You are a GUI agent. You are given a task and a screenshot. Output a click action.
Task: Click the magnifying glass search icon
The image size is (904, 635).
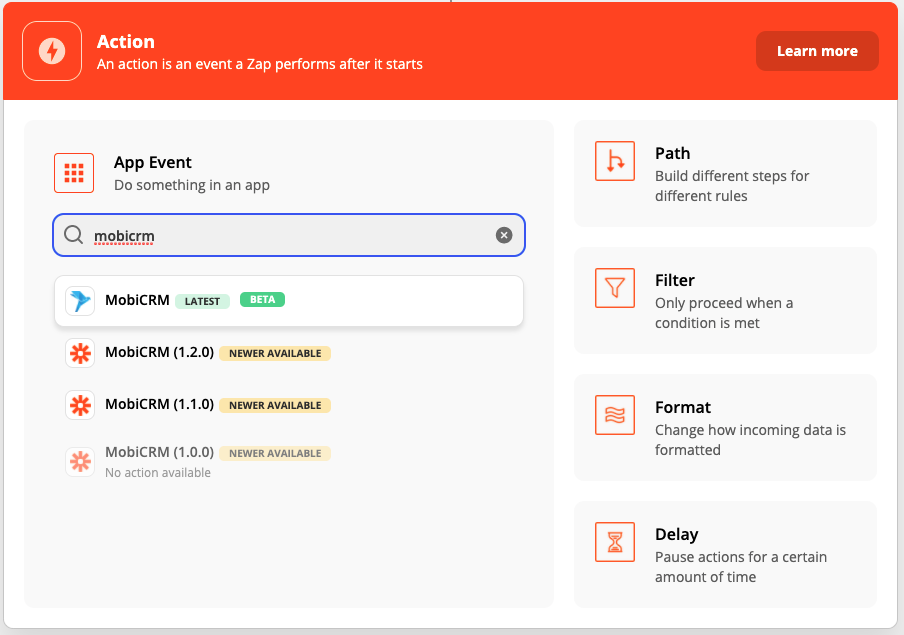tap(74, 235)
